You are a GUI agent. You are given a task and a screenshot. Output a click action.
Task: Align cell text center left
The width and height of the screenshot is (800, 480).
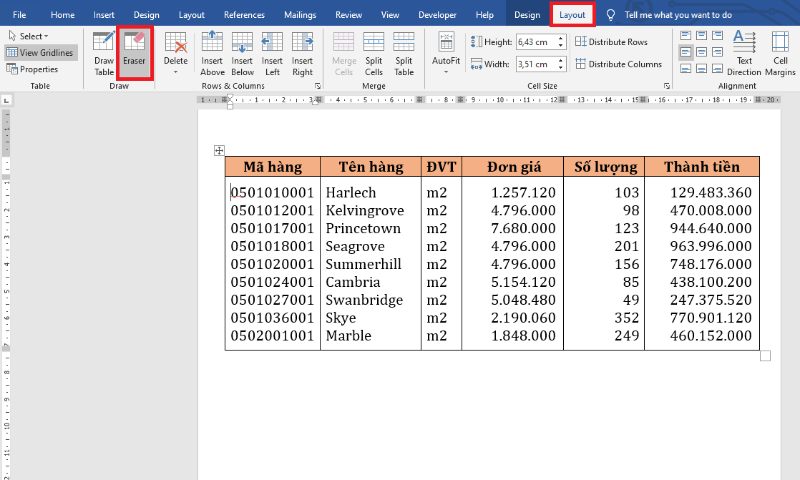686,52
